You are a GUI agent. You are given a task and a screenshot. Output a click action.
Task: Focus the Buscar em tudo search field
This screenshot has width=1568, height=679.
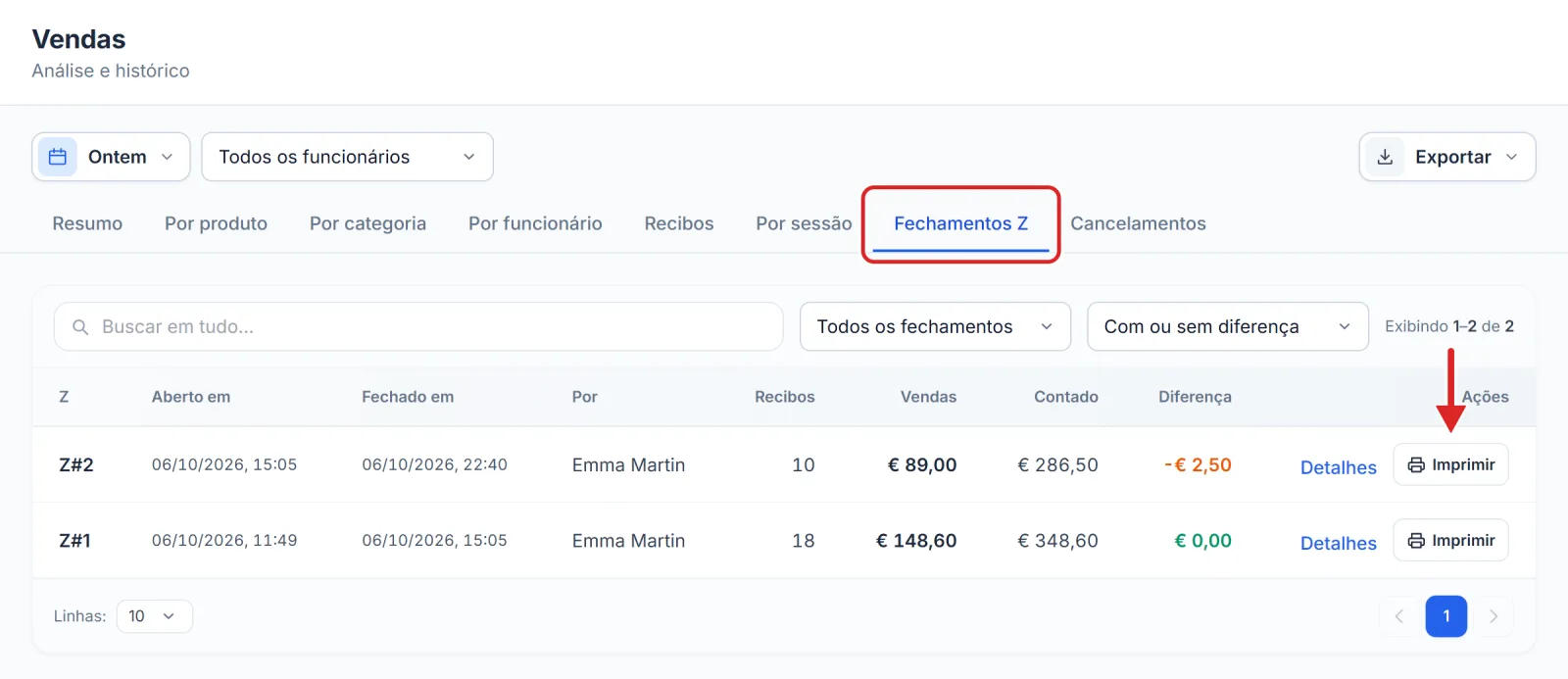[x=418, y=327]
